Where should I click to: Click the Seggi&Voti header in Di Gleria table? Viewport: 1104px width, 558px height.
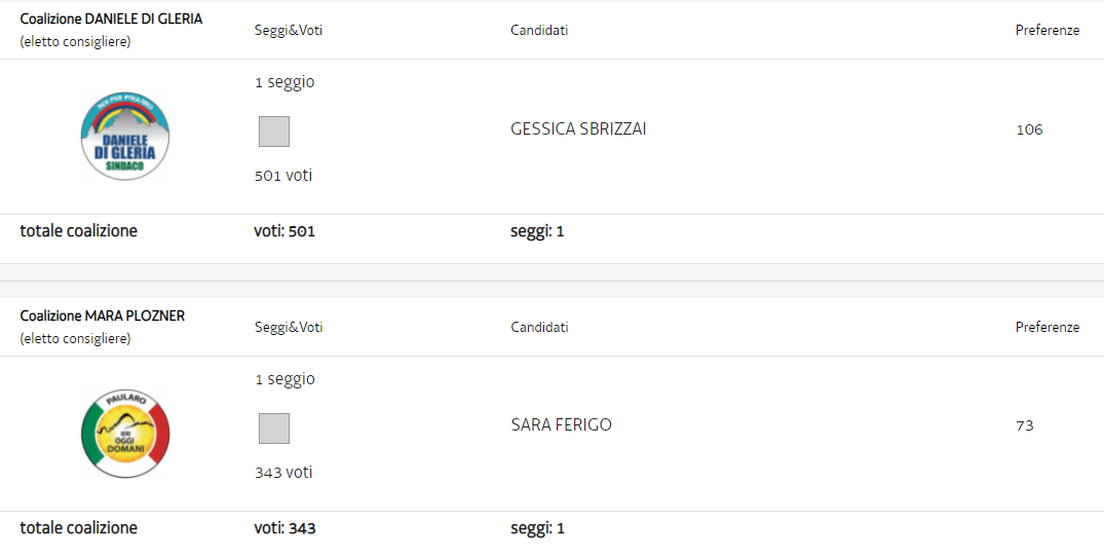(288, 30)
